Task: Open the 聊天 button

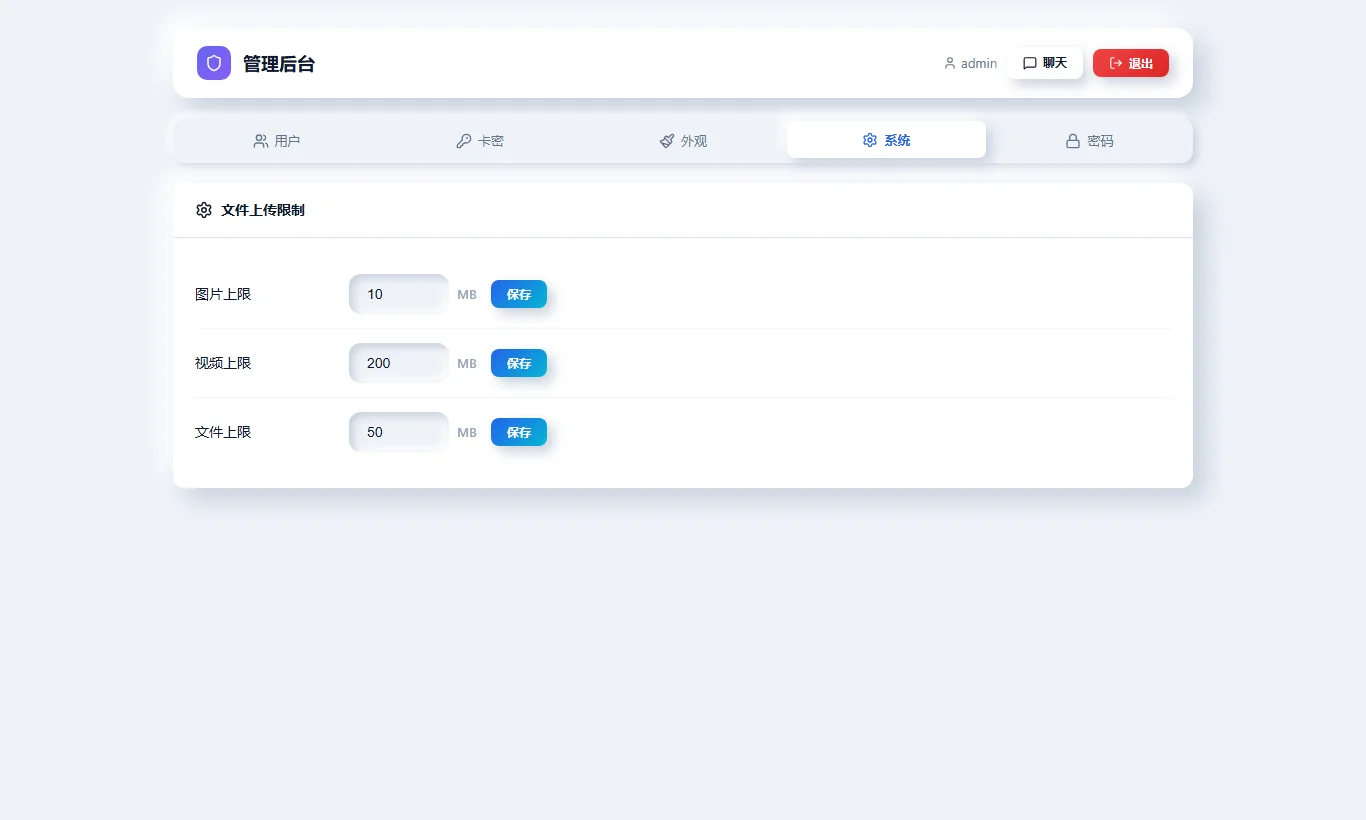Action: [1045, 63]
